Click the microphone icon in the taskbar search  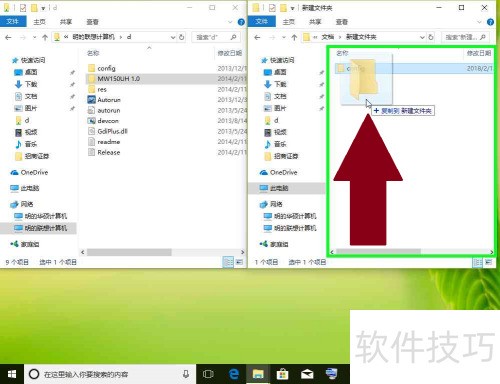186,374
